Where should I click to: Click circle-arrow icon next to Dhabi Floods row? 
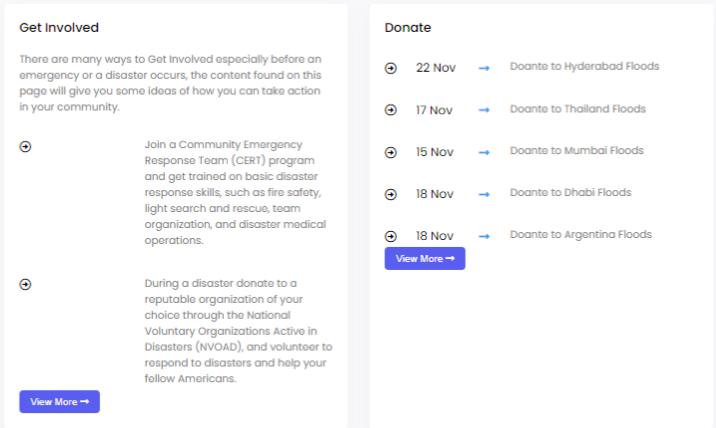point(390,194)
